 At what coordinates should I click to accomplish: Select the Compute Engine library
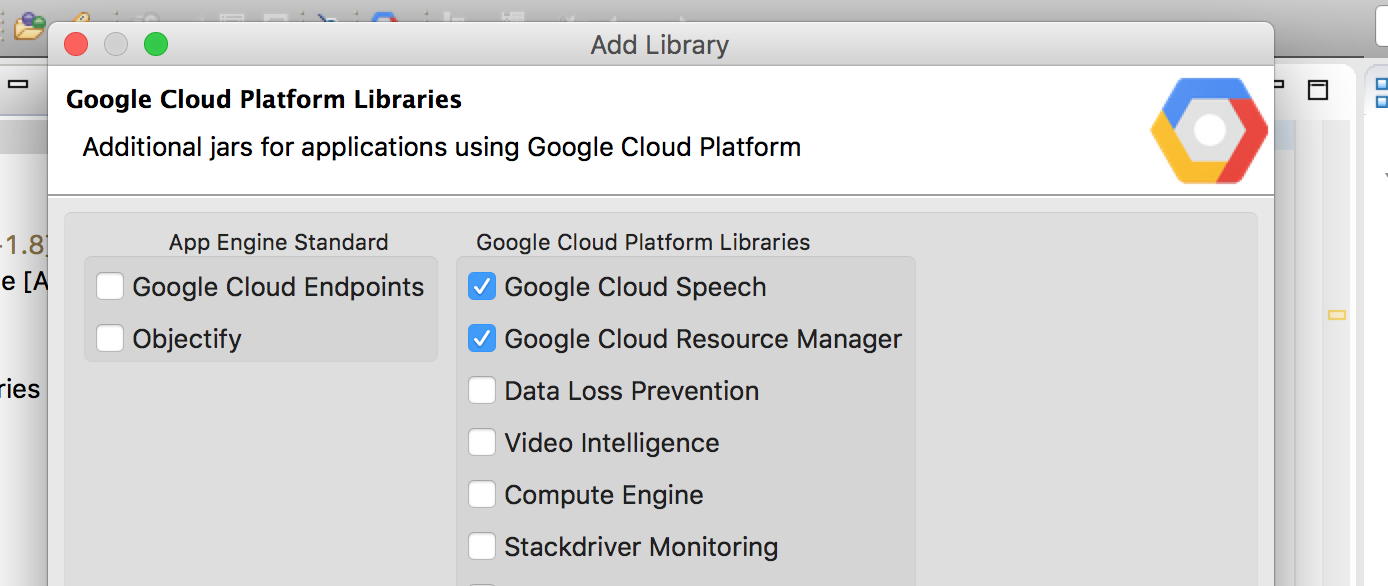click(x=481, y=494)
